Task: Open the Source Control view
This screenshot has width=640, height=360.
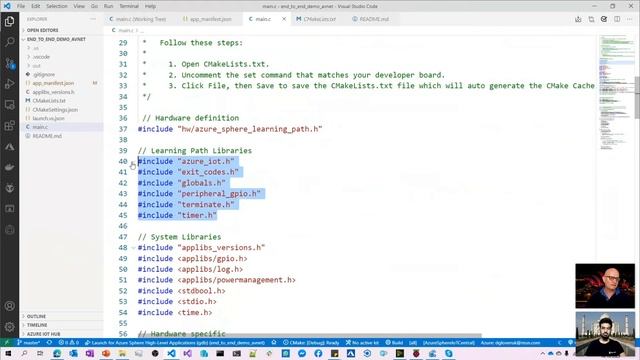Action: pos(9,63)
